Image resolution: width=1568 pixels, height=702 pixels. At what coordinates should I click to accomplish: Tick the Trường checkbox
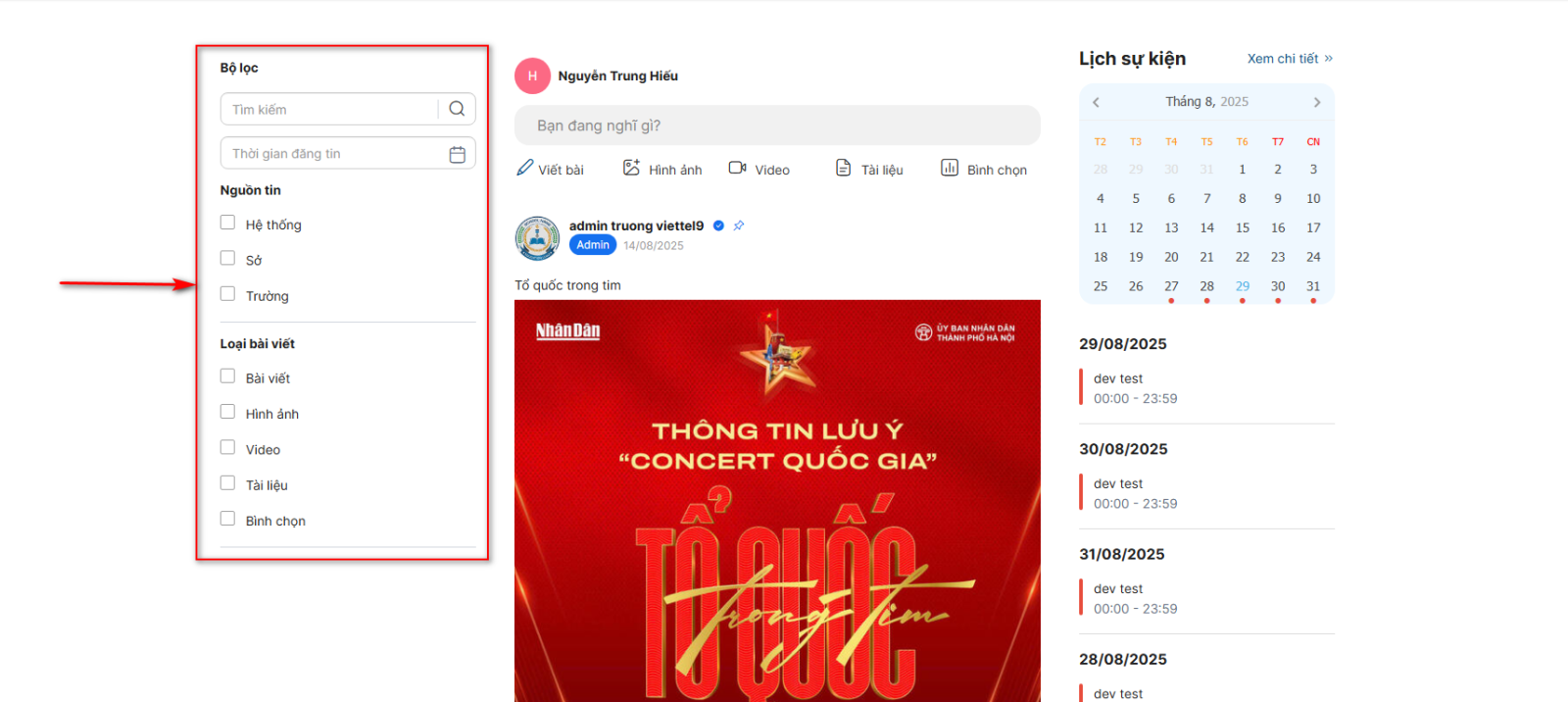(x=227, y=294)
